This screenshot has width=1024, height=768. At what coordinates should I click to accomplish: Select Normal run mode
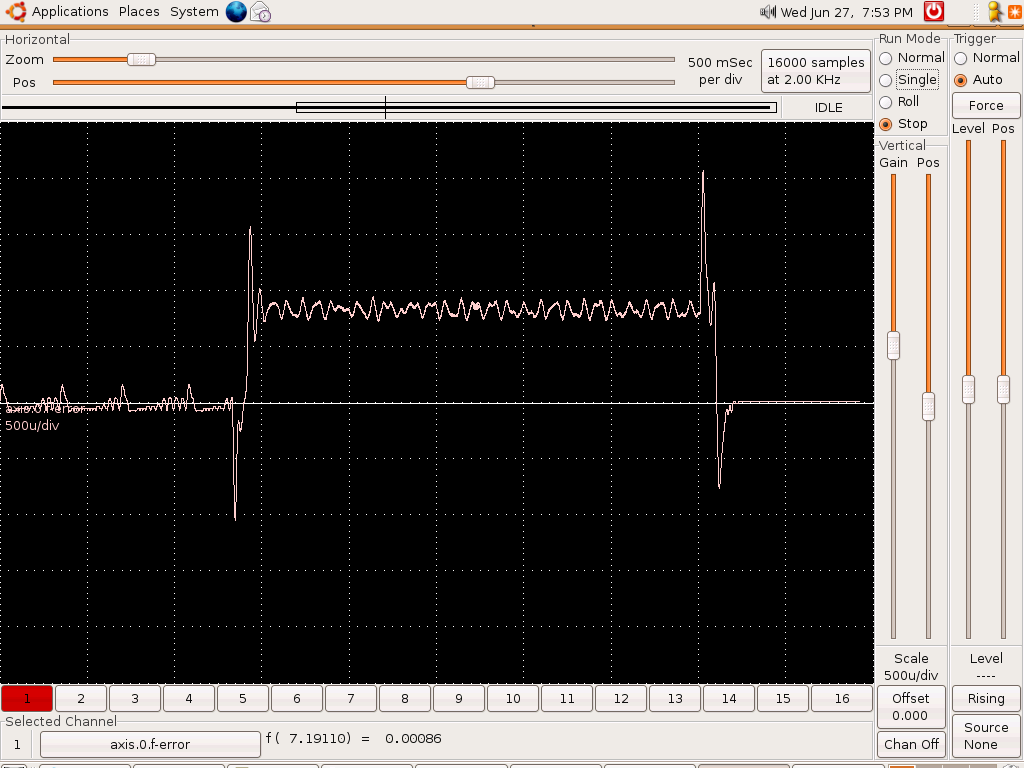pos(912,58)
